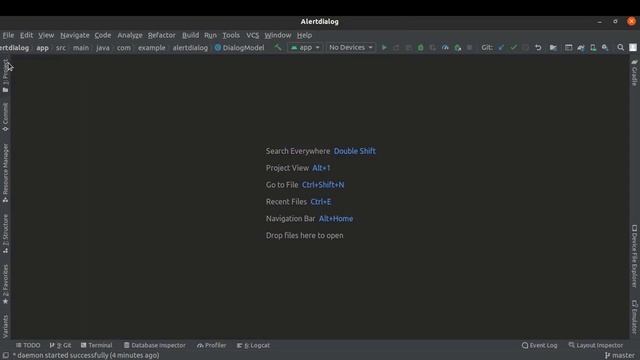640x360 pixels.
Task: Click the com breadcrumb in navigation bar
Action: coord(124,48)
